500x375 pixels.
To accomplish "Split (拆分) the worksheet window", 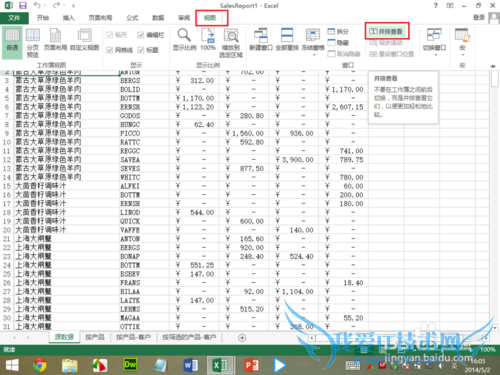I will click(338, 32).
